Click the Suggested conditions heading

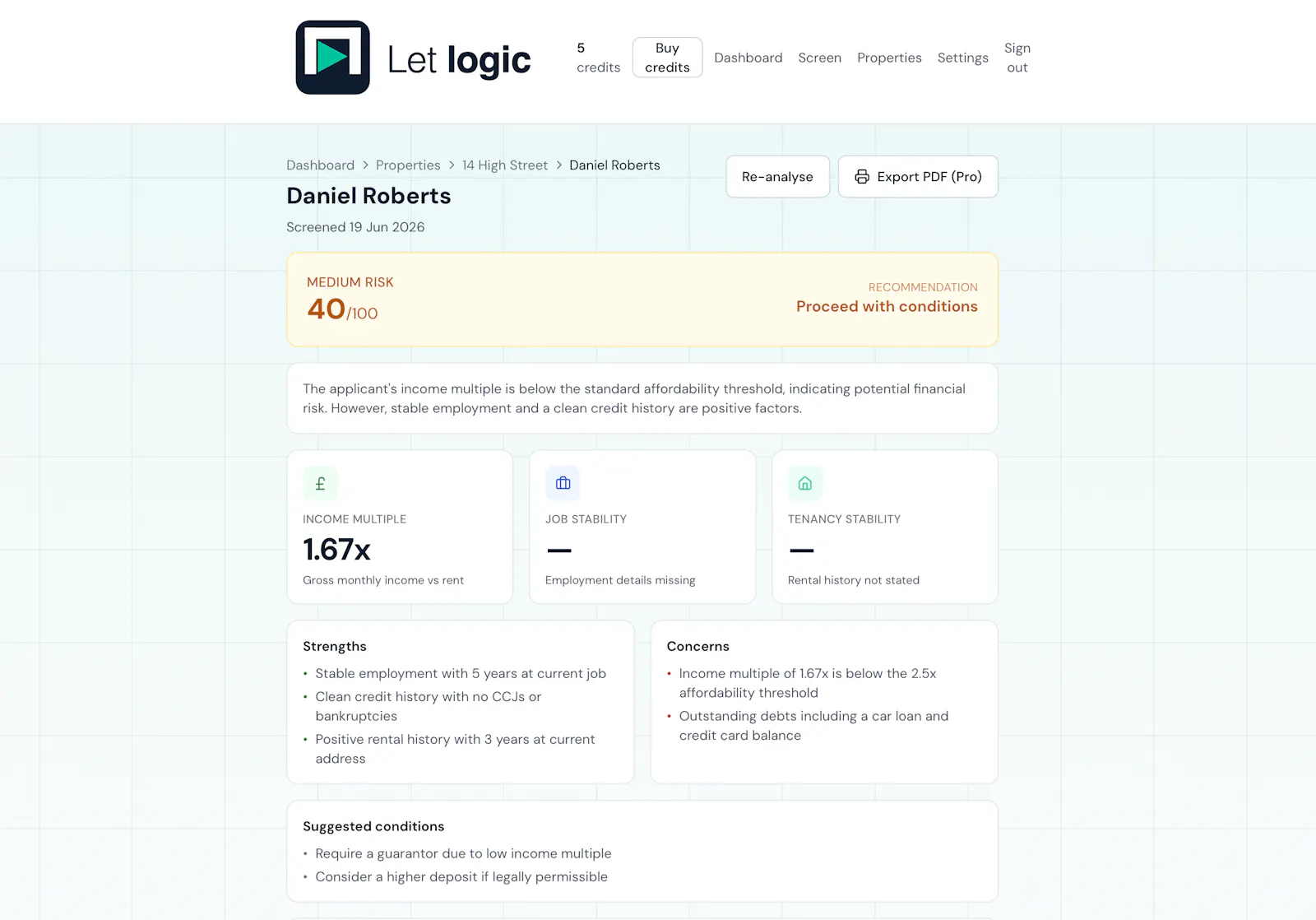(373, 826)
